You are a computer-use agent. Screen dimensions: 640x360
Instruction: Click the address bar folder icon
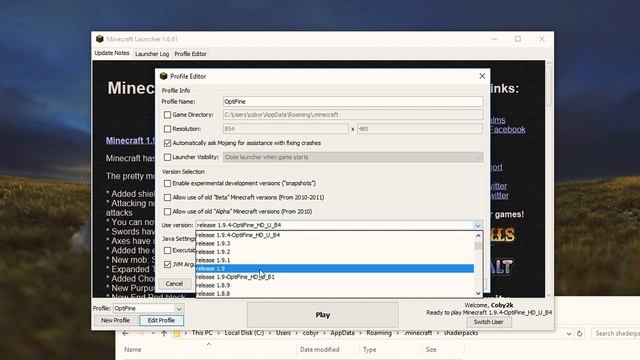pyautogui.click(x=177, y=333)
